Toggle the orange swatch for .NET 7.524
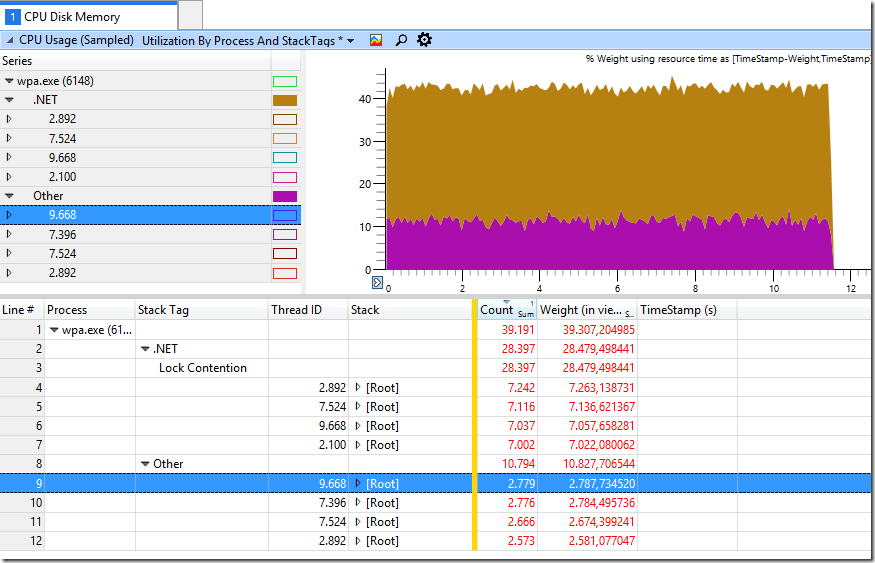This screenshot has height=563, width=875. [x=285, y=139]
